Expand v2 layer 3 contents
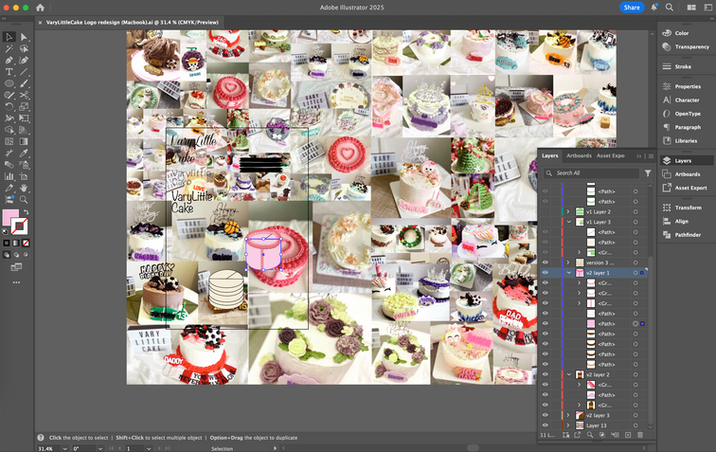 click(569, 415)
